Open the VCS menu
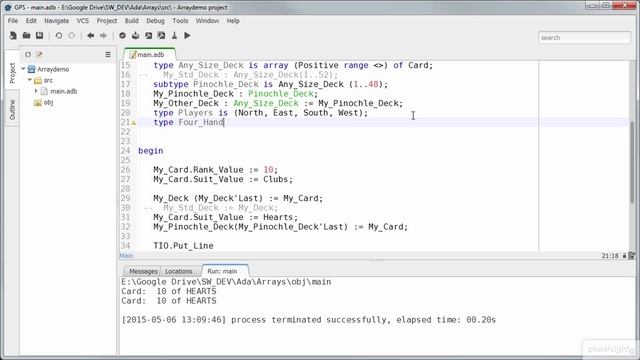 (x=82, y=21)
